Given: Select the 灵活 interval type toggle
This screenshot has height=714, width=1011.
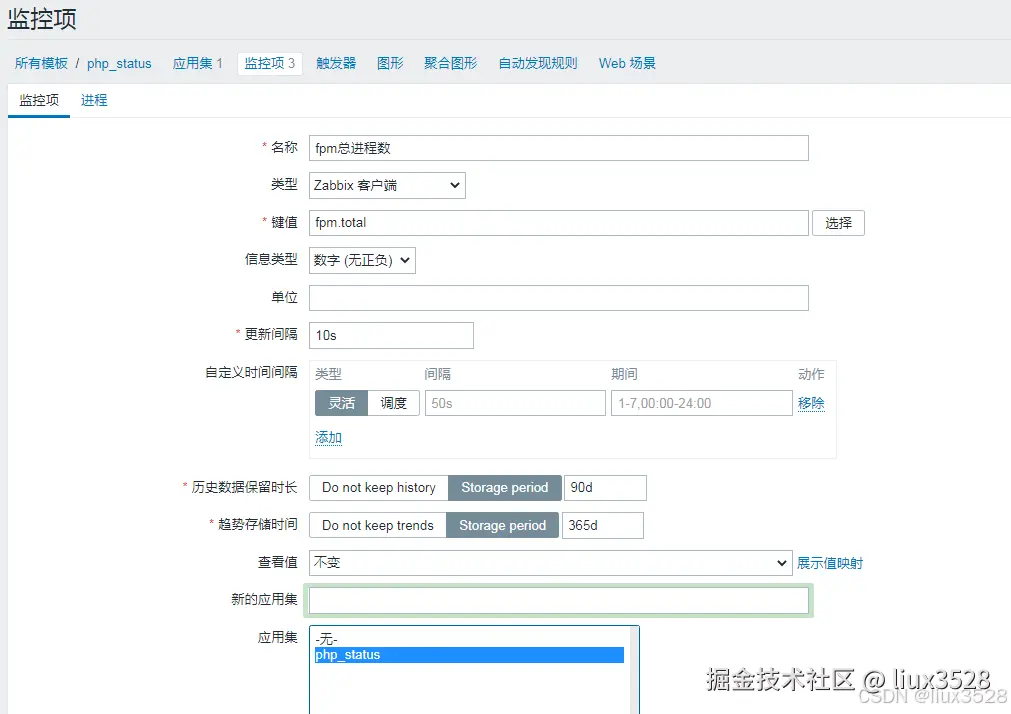Looking at the screenshot, I should coord(342,403).
